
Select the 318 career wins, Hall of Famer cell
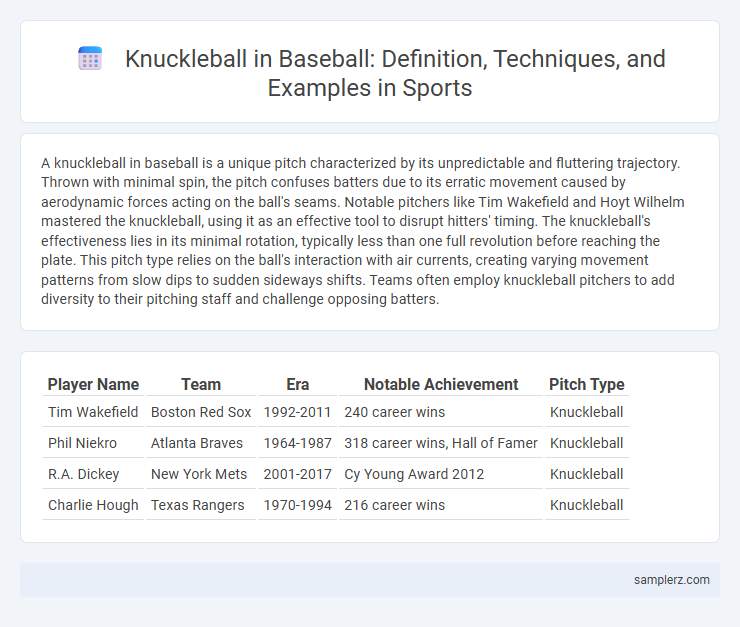(x=441, y=443)
